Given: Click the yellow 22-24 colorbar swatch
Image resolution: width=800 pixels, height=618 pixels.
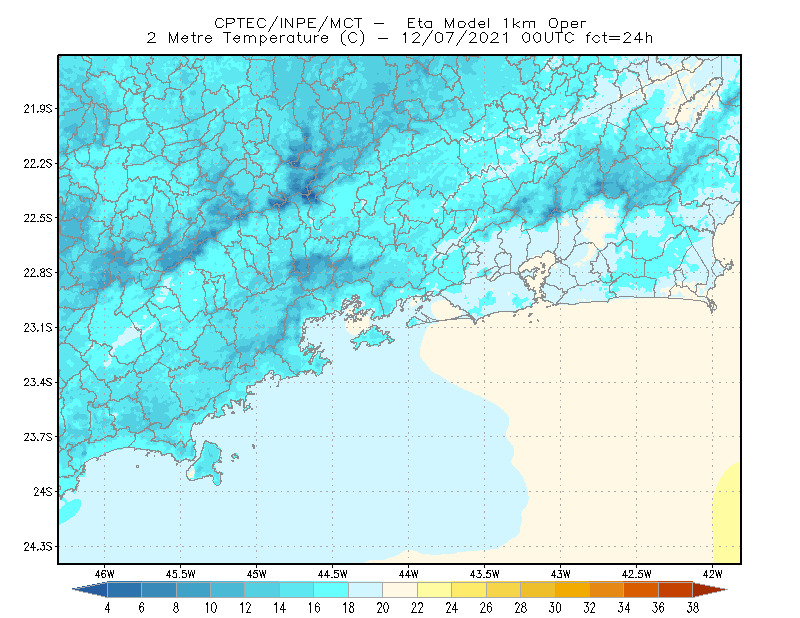Looking at the screenshot, I should [434, 589].
